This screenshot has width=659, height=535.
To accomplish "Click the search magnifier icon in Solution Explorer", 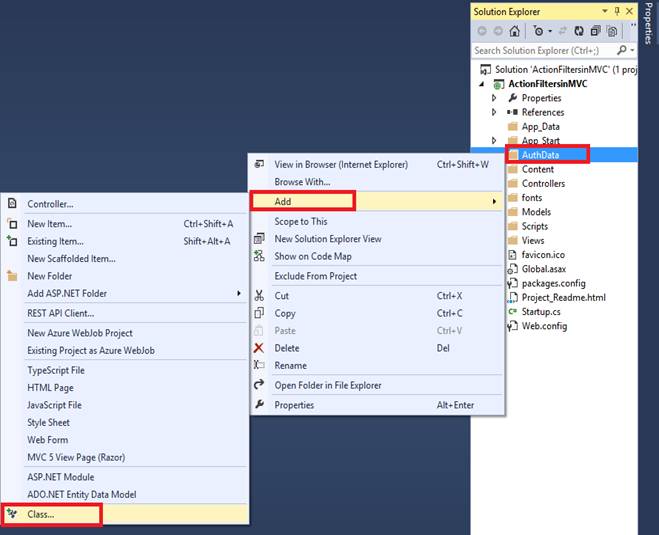I will (x=622, y=50).
